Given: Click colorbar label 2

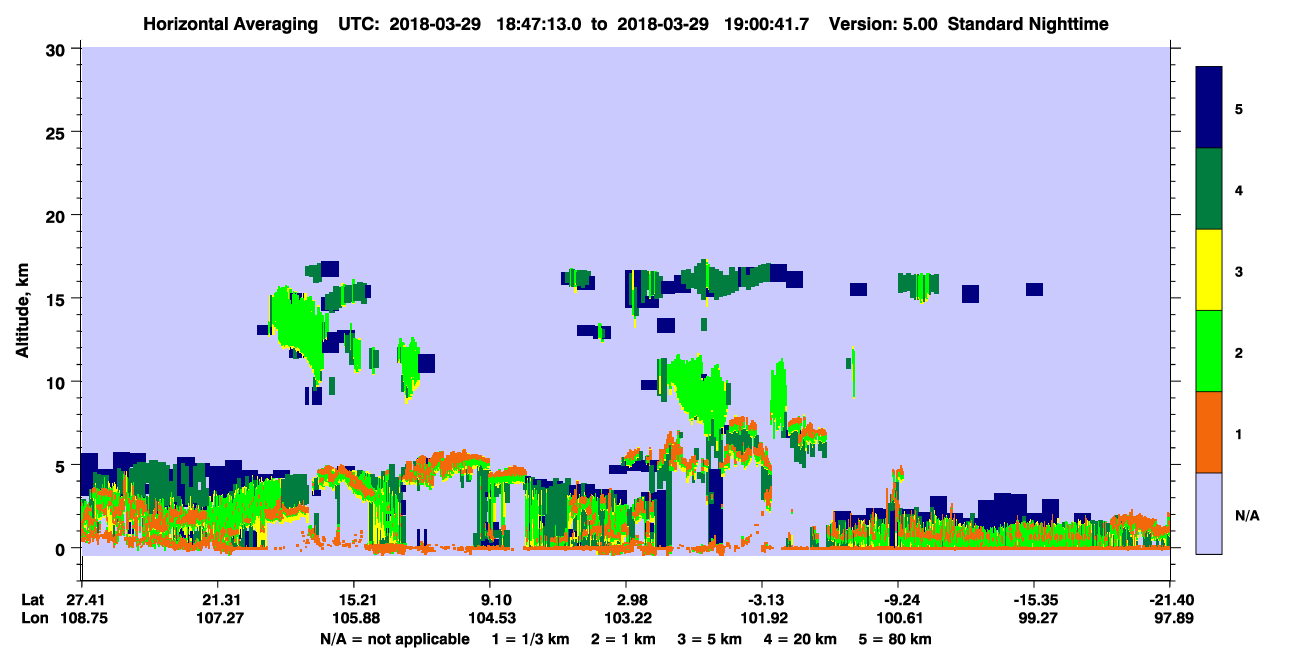Looking at the screenshot, I should tap(1238, 352).
